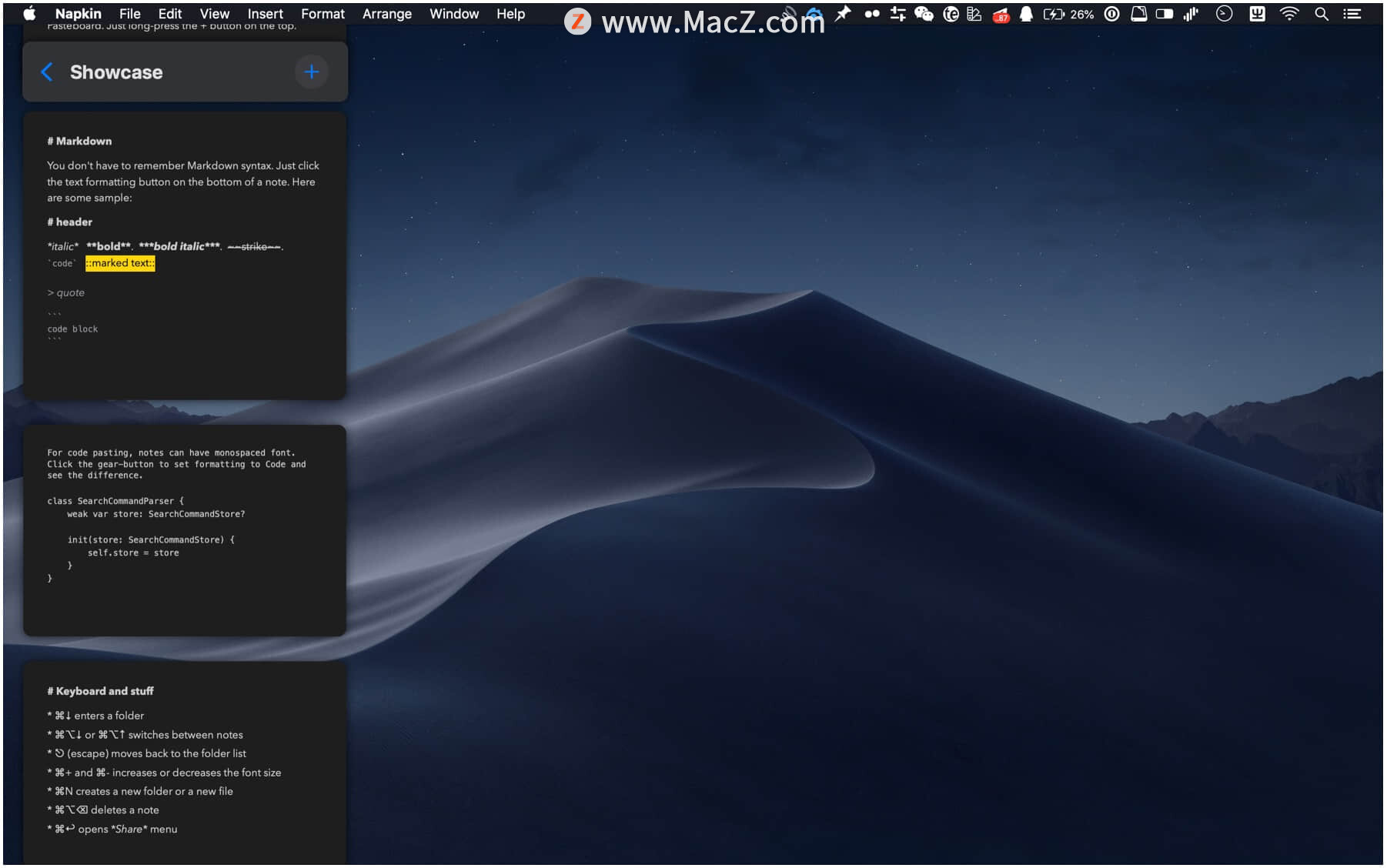Open the Napkin application menu
This screenshot has height=868, width=1387.
tap(78, 14)
